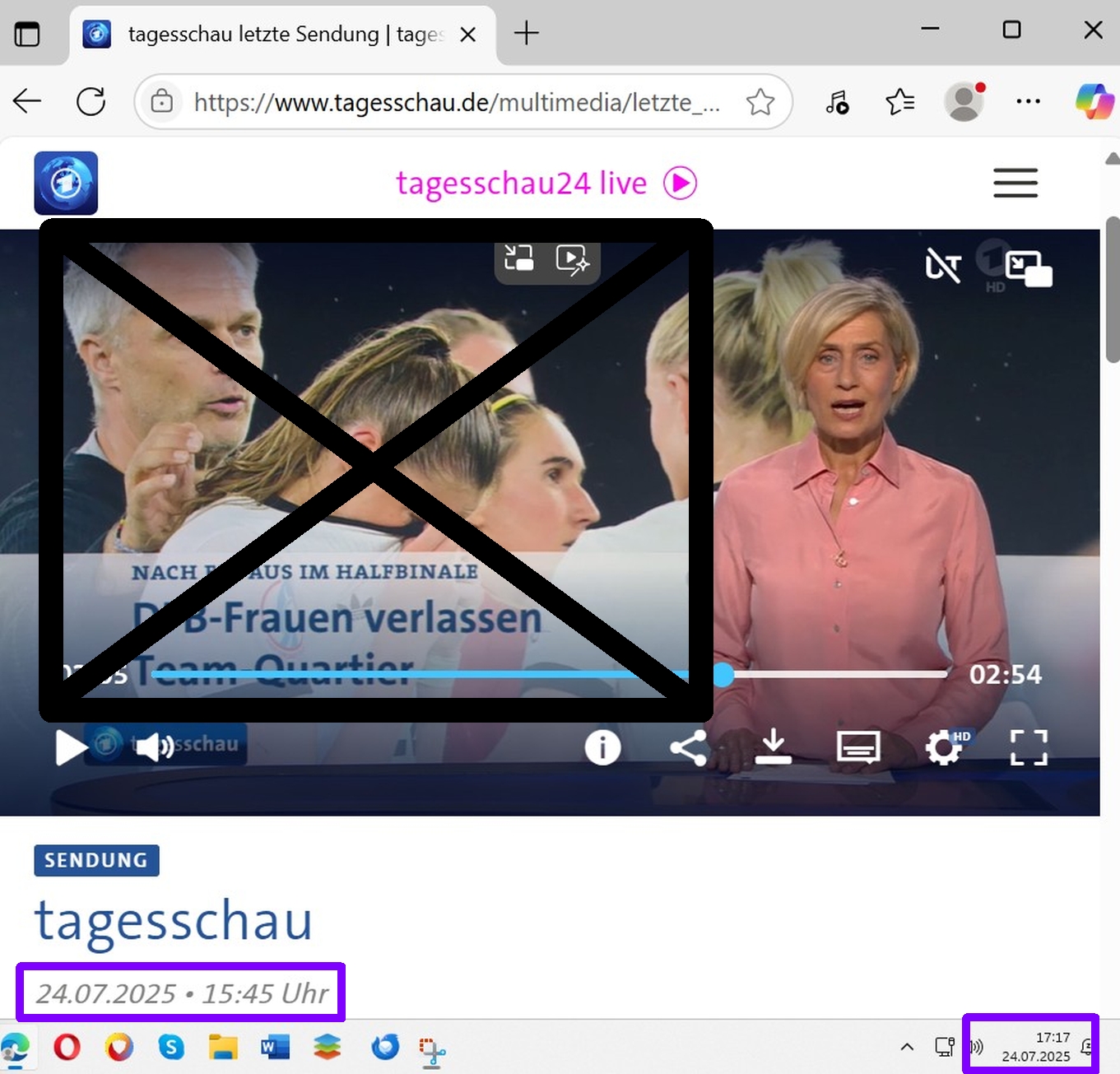Open a new browser tab
This screenshot has height=1074, width=1120.
click(x=526, y=34)
